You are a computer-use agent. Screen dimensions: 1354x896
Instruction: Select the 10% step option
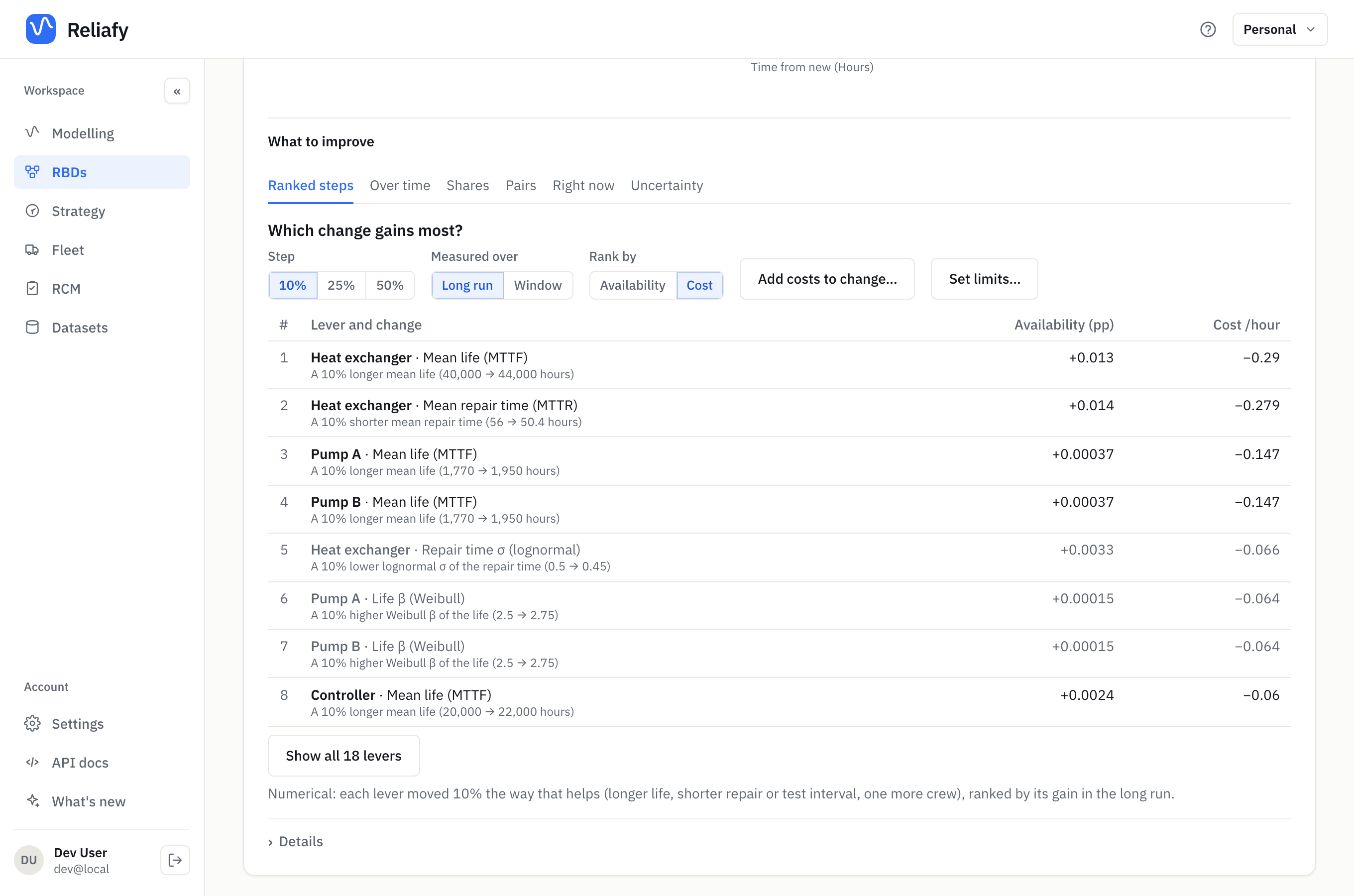293,285
